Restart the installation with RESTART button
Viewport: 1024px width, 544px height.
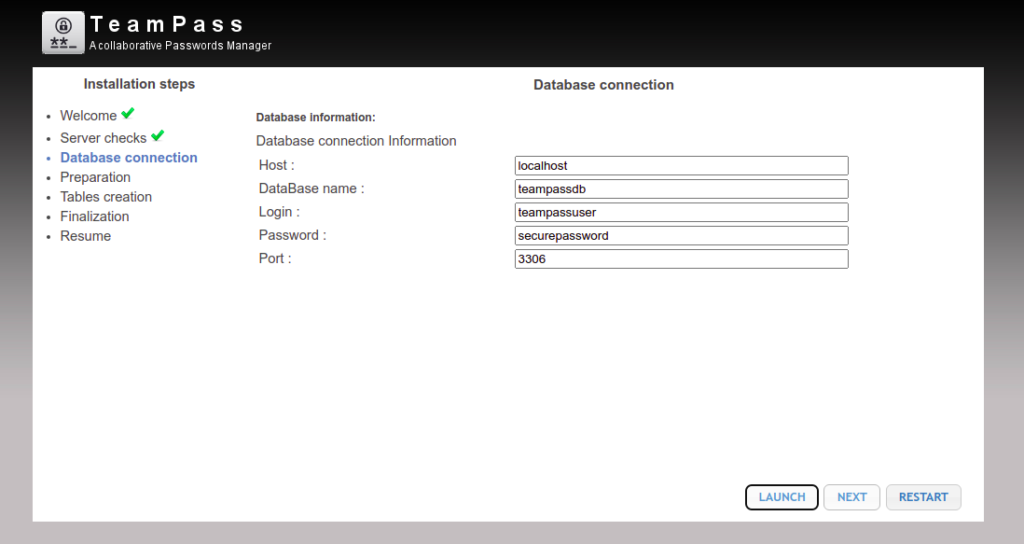click(x=923, y=497)
